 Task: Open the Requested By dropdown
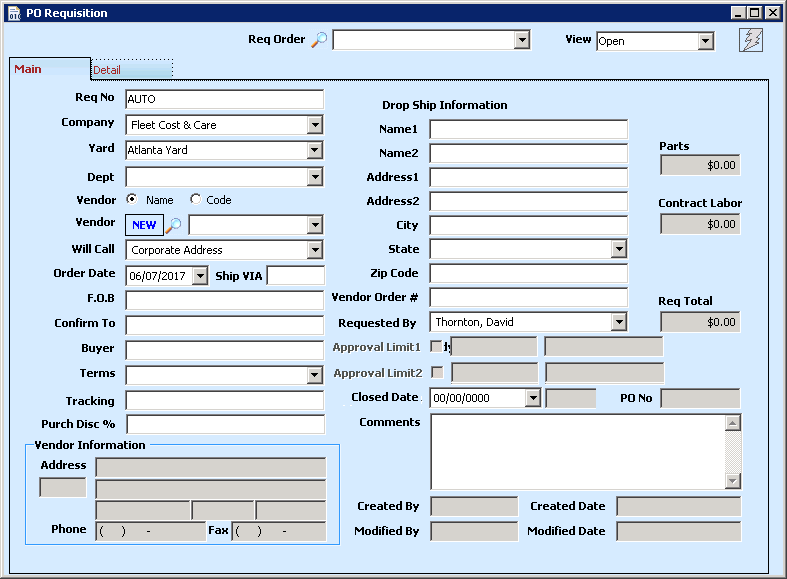(619, 322)
